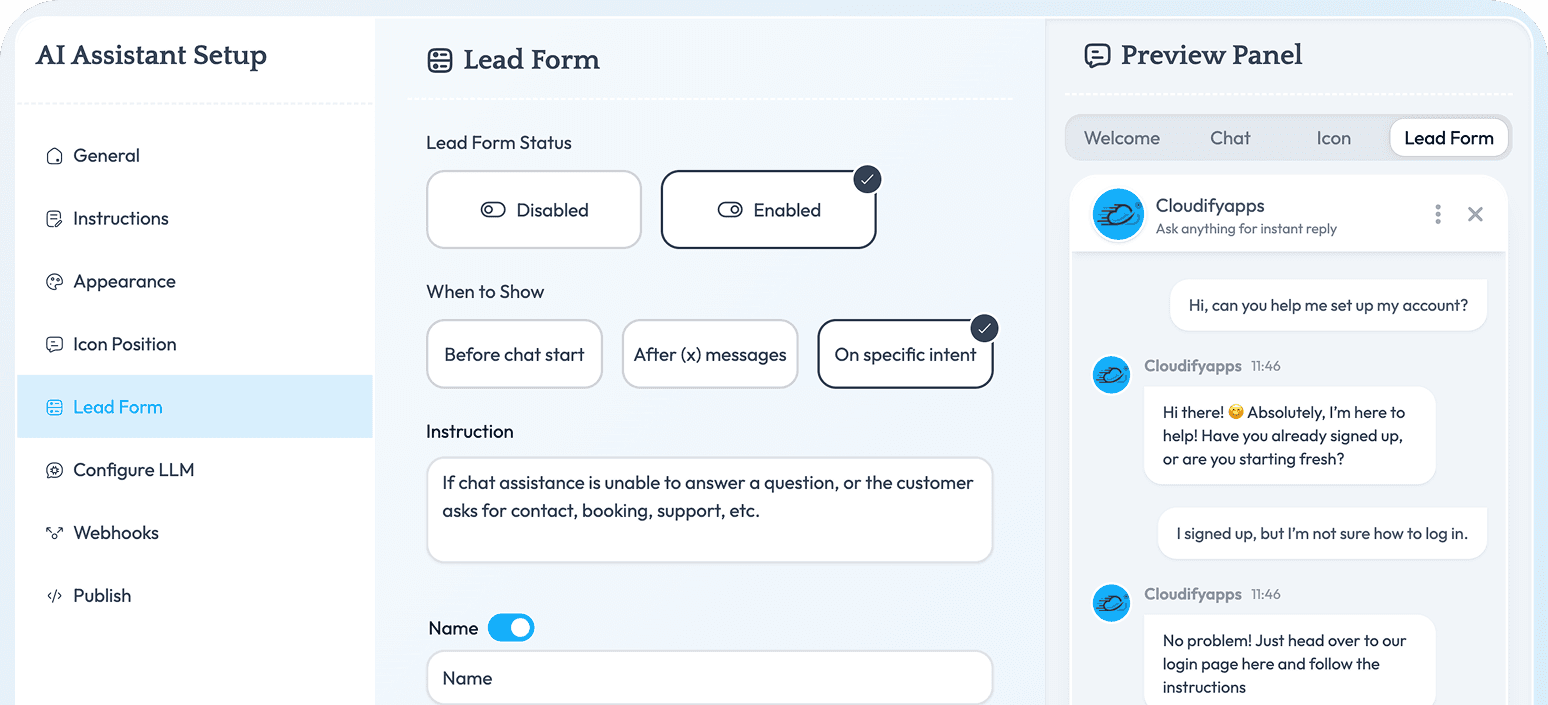Click the Instruction text area

pos(710,510)
